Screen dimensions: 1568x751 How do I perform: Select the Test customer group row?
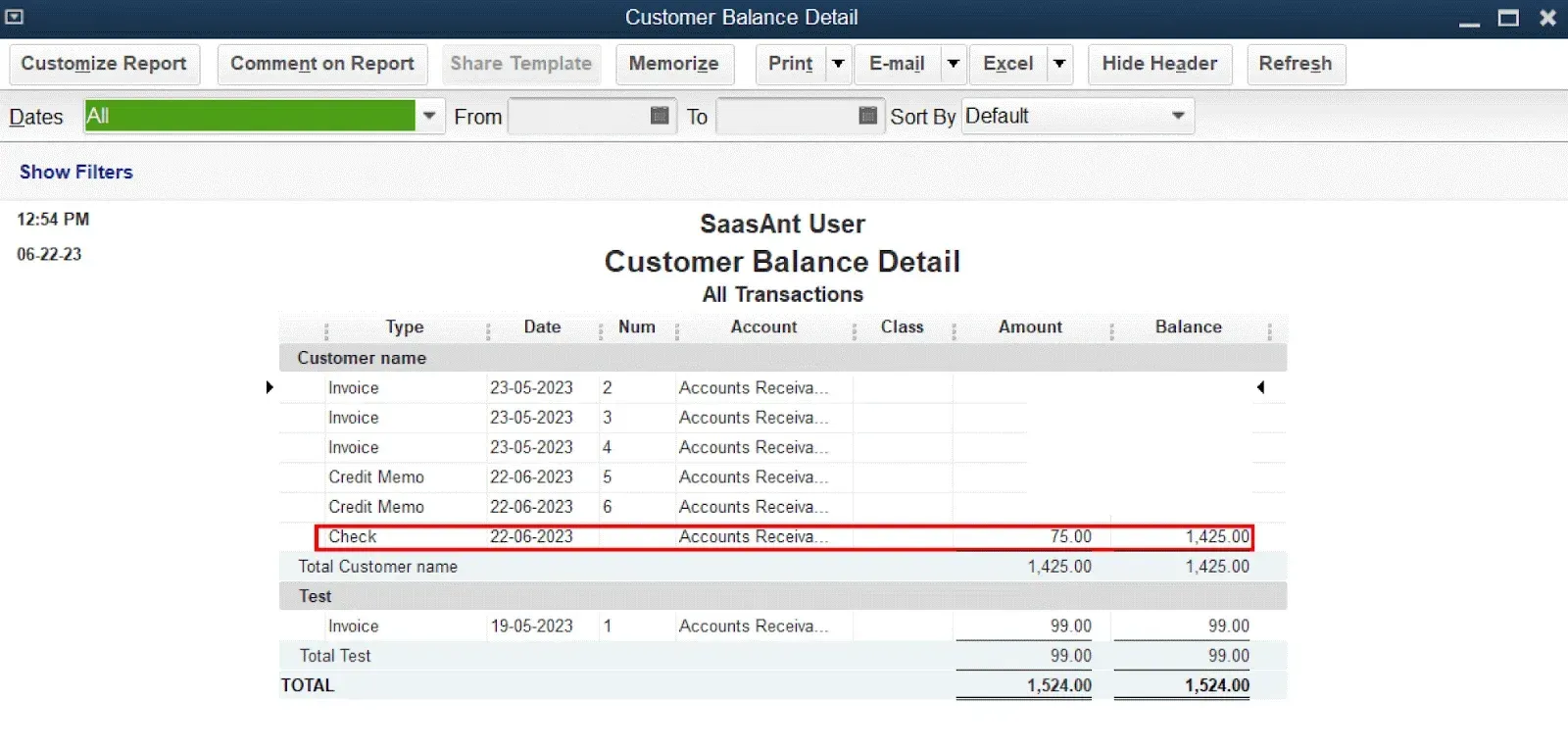pyautogui.click(x=782, y=596)
